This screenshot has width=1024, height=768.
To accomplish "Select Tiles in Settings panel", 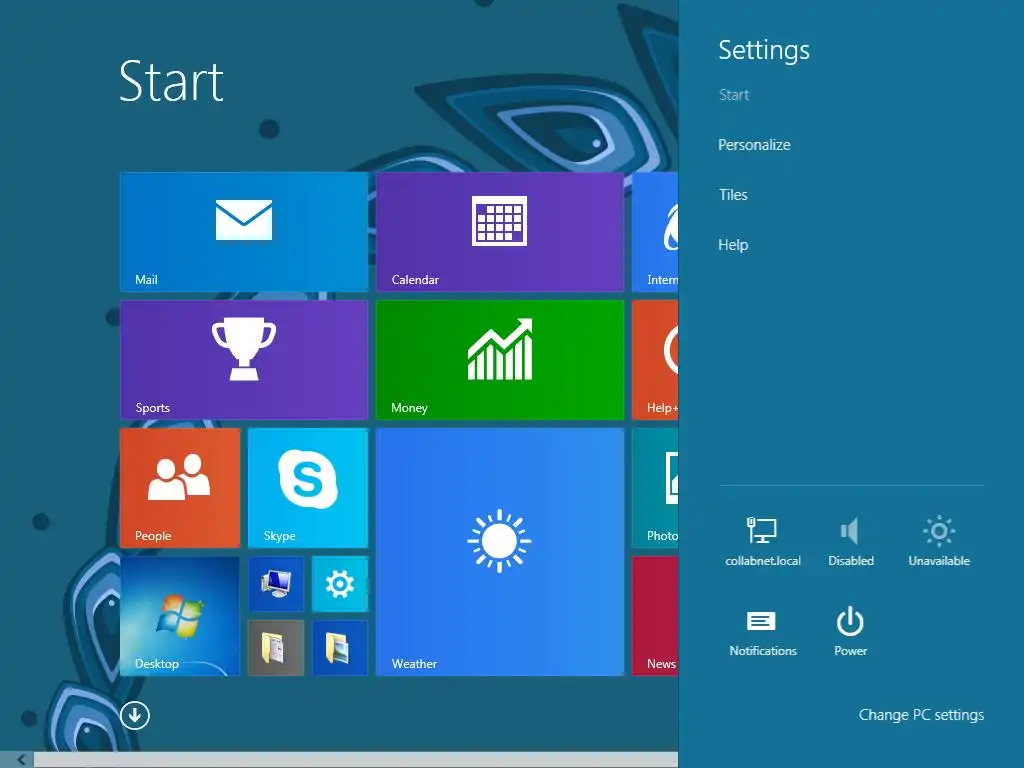I will coord(733,195).
